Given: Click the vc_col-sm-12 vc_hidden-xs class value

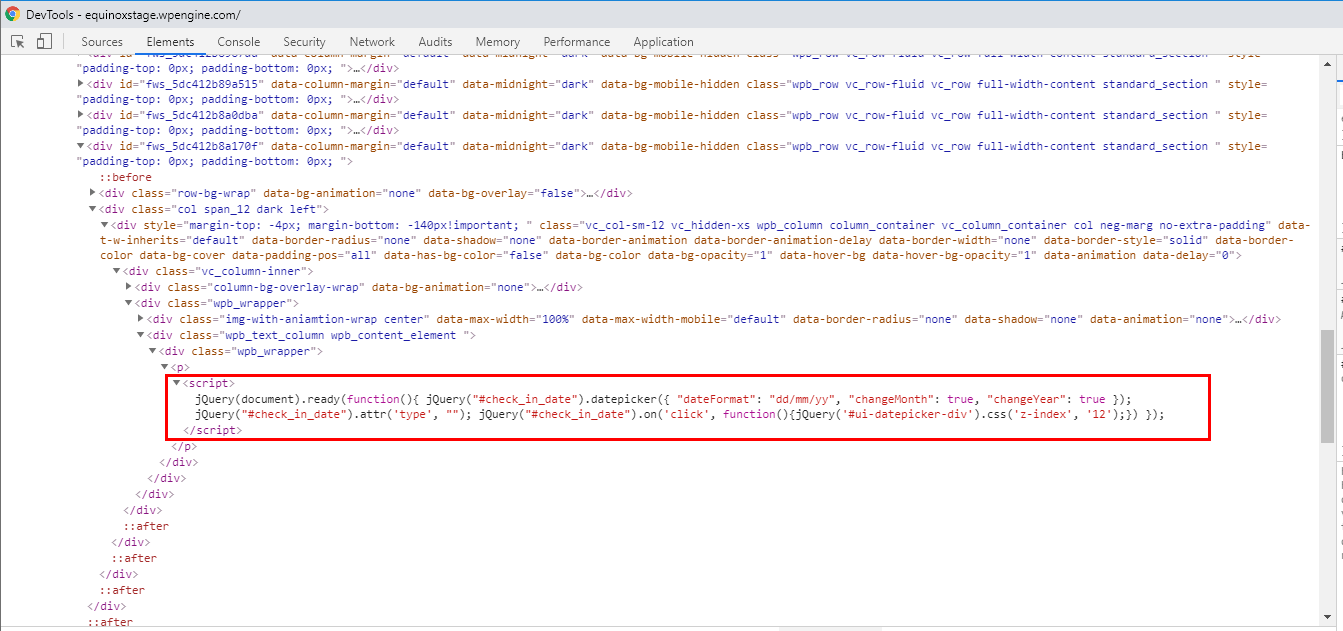Looking at the screenshot, I should click(x=643, y=225).
